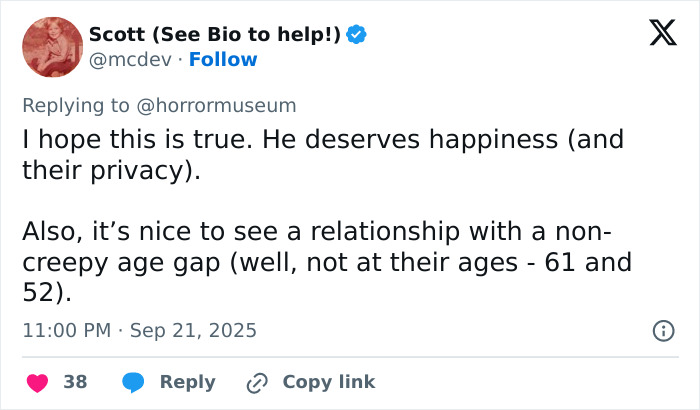The image size is (700, 410).
Task: Click the like count of 38
Action: coord(75,382)
